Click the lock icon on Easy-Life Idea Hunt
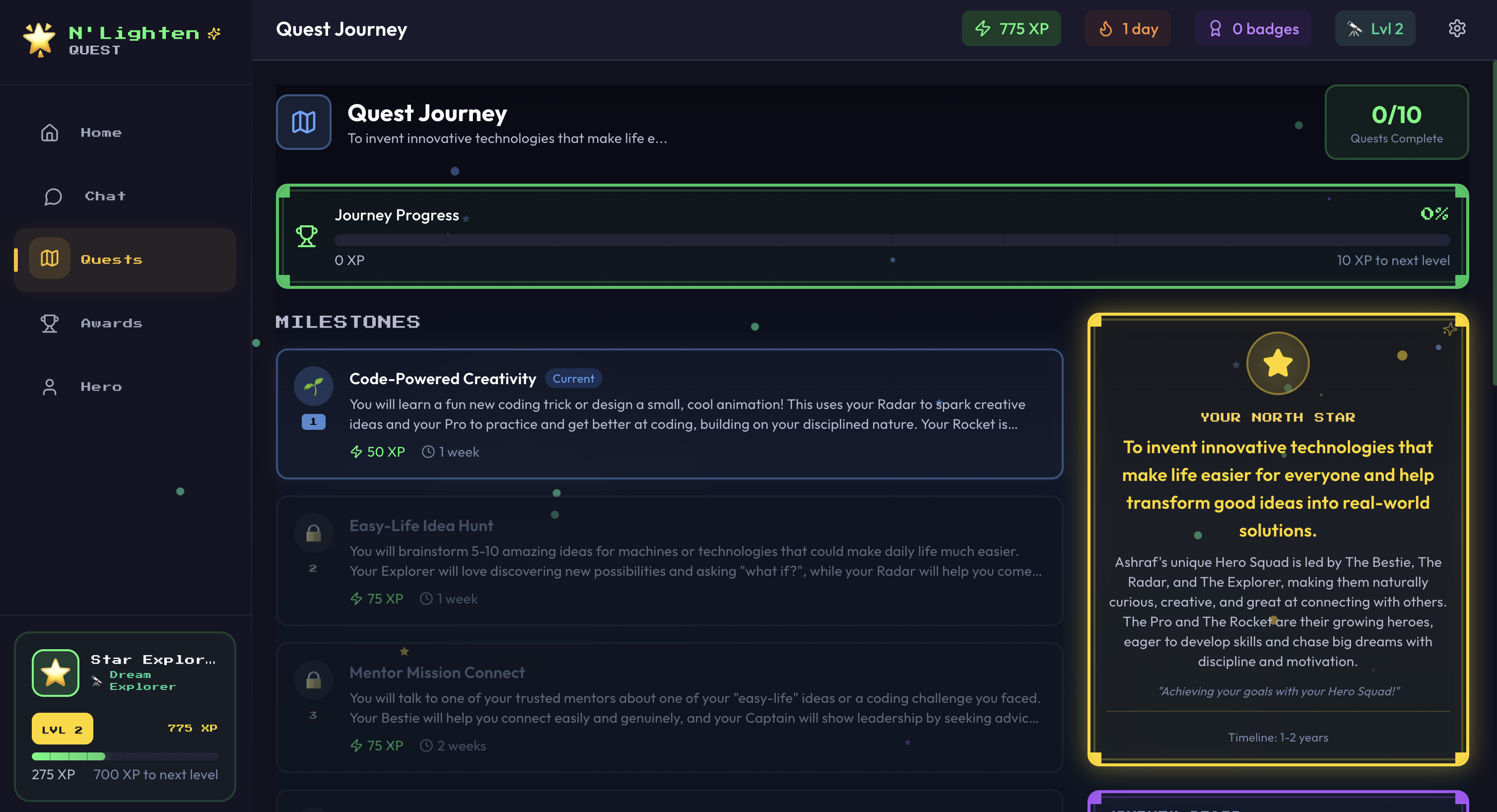This screenshot has height=812, width=1497. pos(313,532)
